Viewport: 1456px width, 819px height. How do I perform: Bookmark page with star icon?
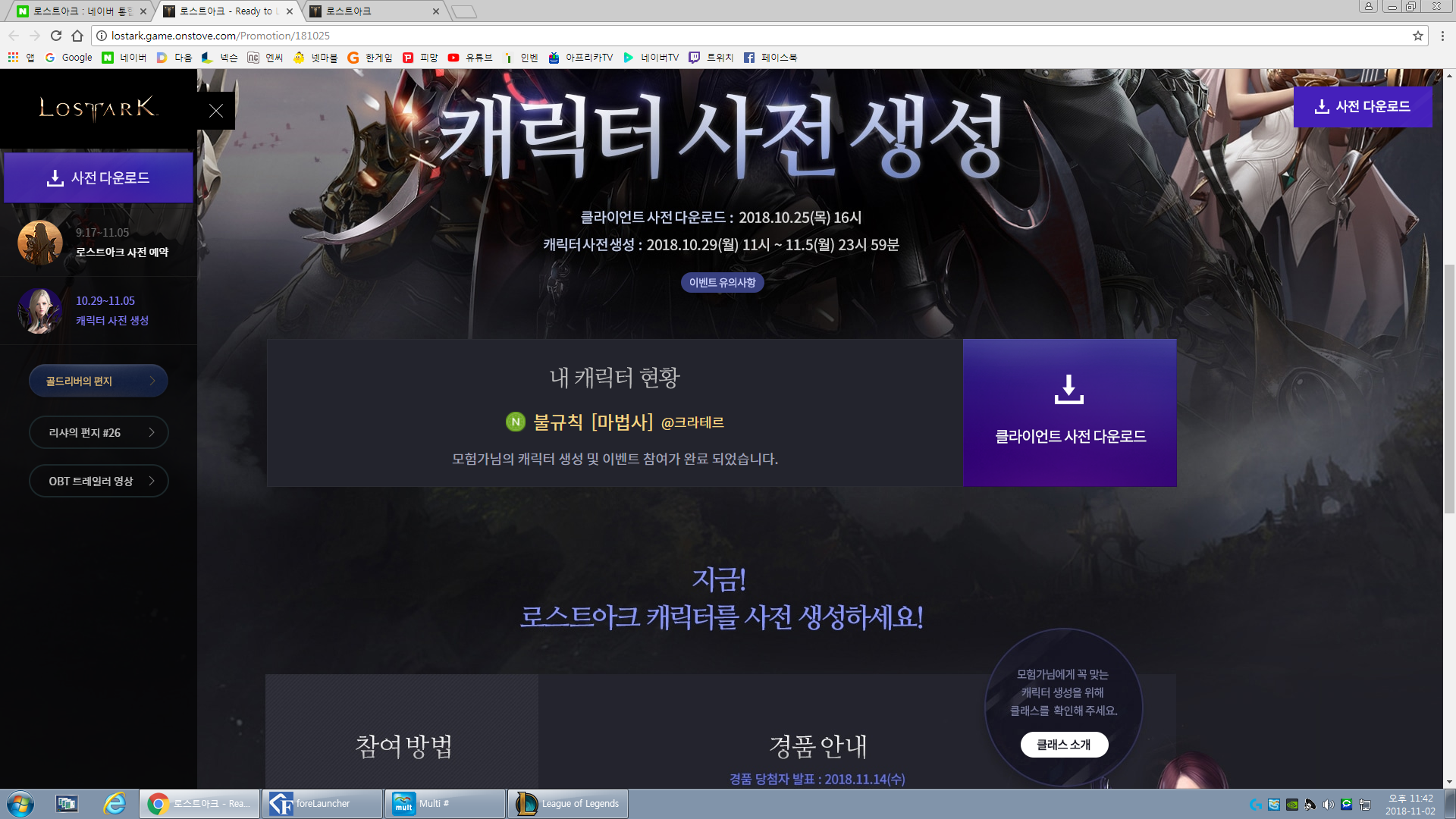click(x=1417, y=36)
